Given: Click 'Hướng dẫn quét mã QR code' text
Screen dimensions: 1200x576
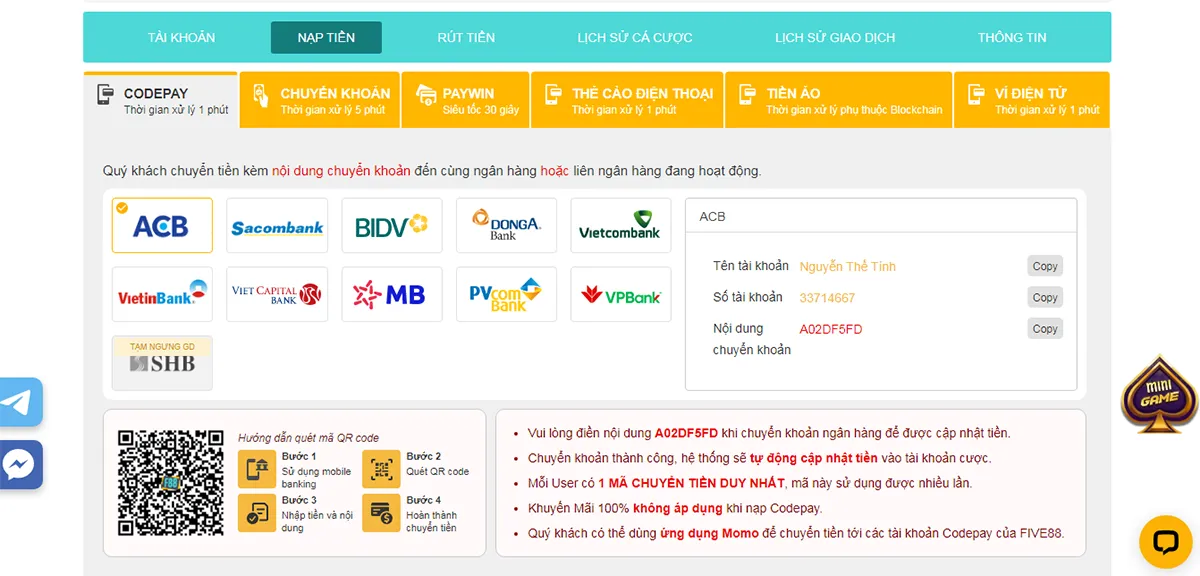Looking at the screenshot, I should click(x=308, y=438).
